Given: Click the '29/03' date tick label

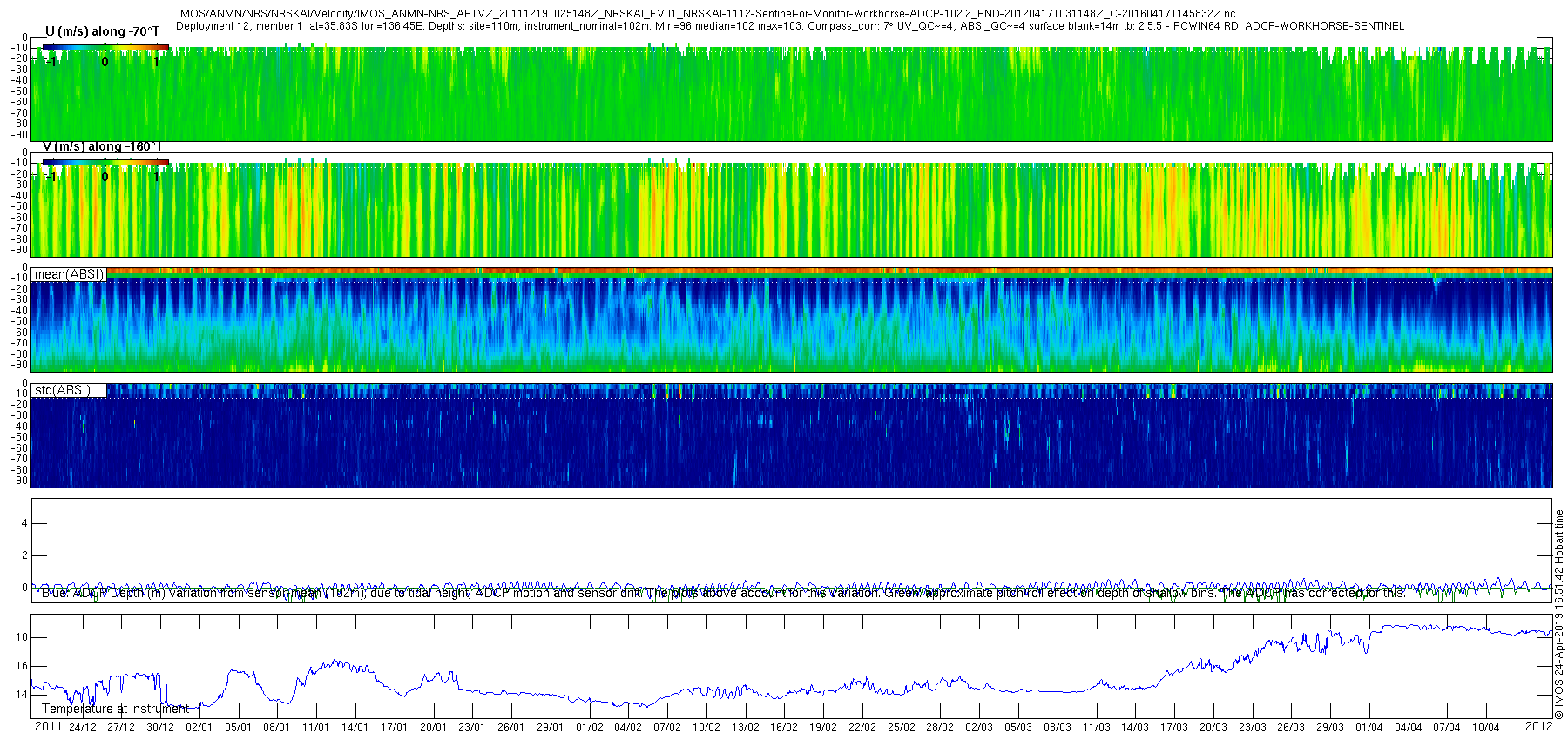Looking at the screenshot, I should coord(1330,728).
